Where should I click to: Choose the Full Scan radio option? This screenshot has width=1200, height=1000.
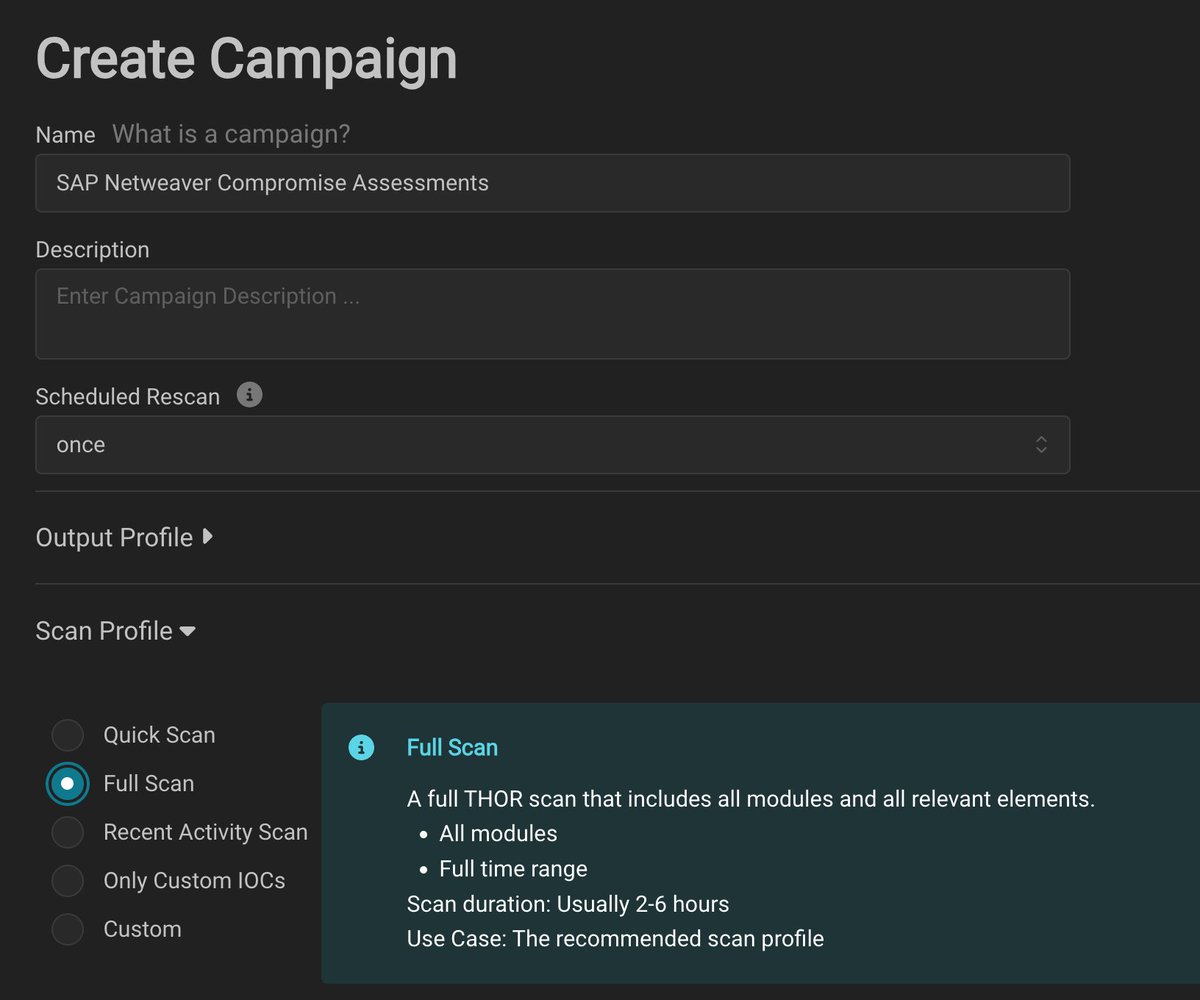pos(68,783)
